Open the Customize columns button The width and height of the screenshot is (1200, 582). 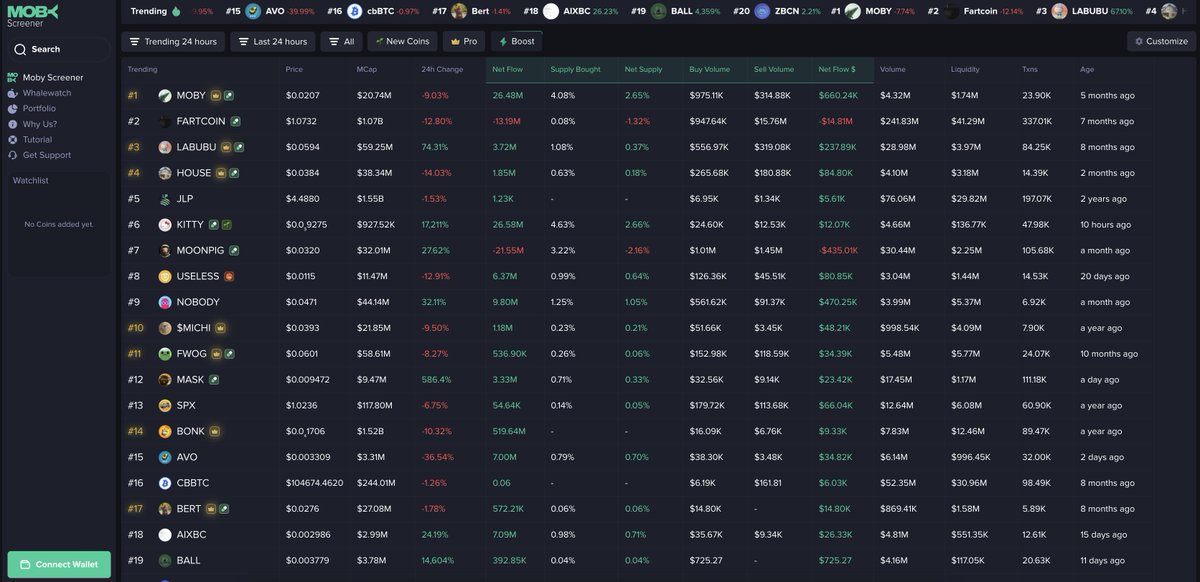(x=1162, y=41)
